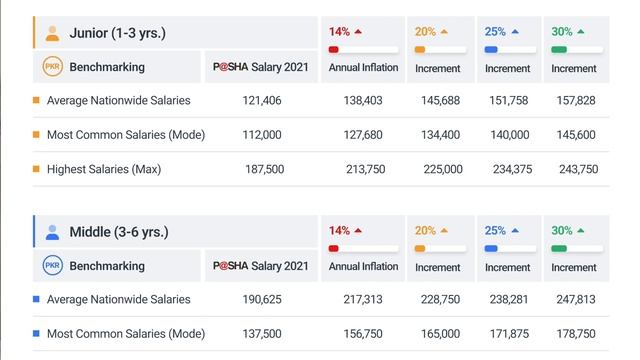
Task: Select the Junior (1-3 yrs.) heading
Action: [118, 33]
